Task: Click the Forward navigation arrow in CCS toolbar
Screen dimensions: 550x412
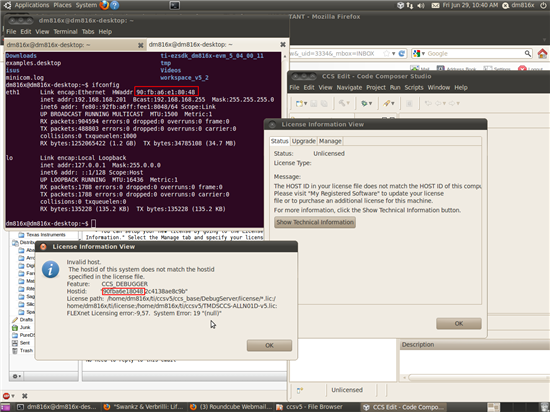Action: point(452,103)
